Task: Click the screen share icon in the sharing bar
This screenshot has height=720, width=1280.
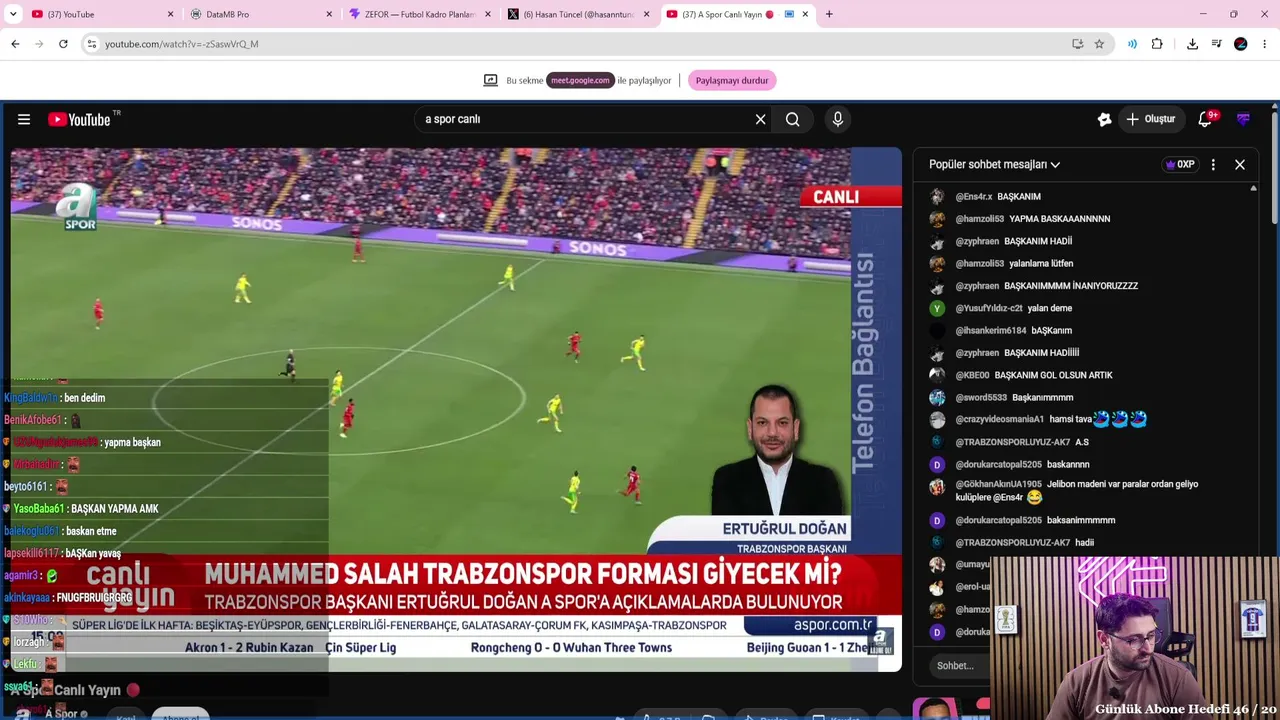Action: click(x=490, y=80)
